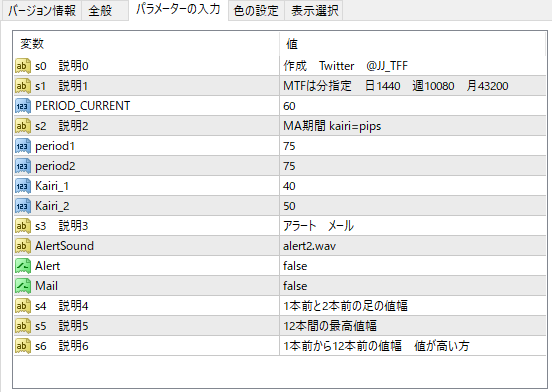Click the value MA期間 kairi=pips

tap(332, 126)
